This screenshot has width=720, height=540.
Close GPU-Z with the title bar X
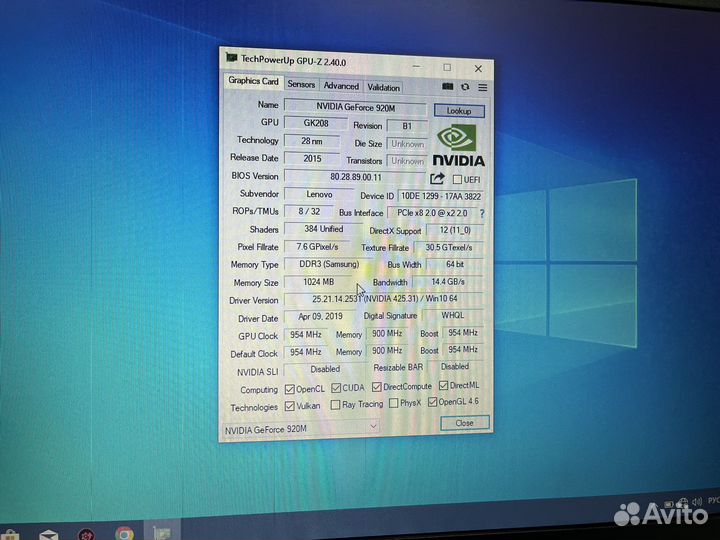[478, 69]
